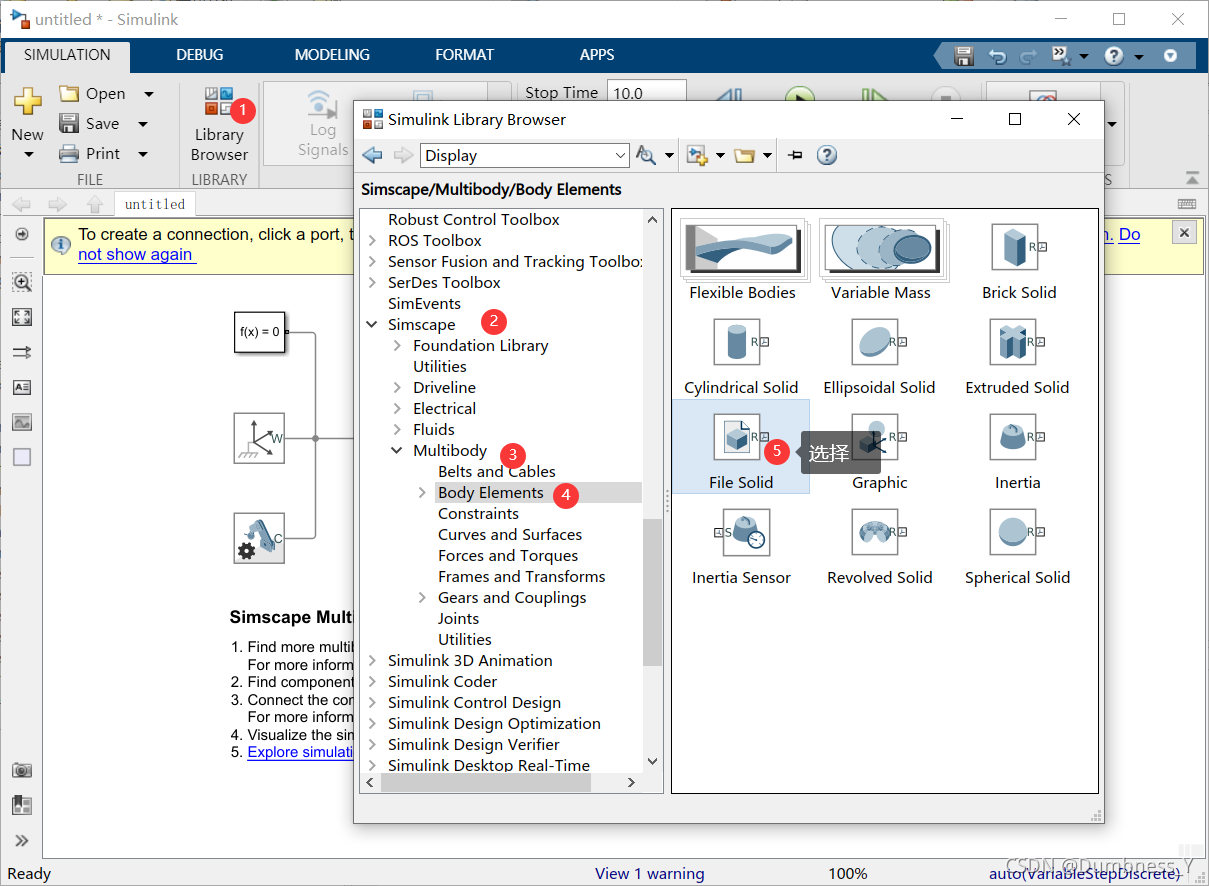
Task: Click the Explore simulation link
Action: click(300, 752)
